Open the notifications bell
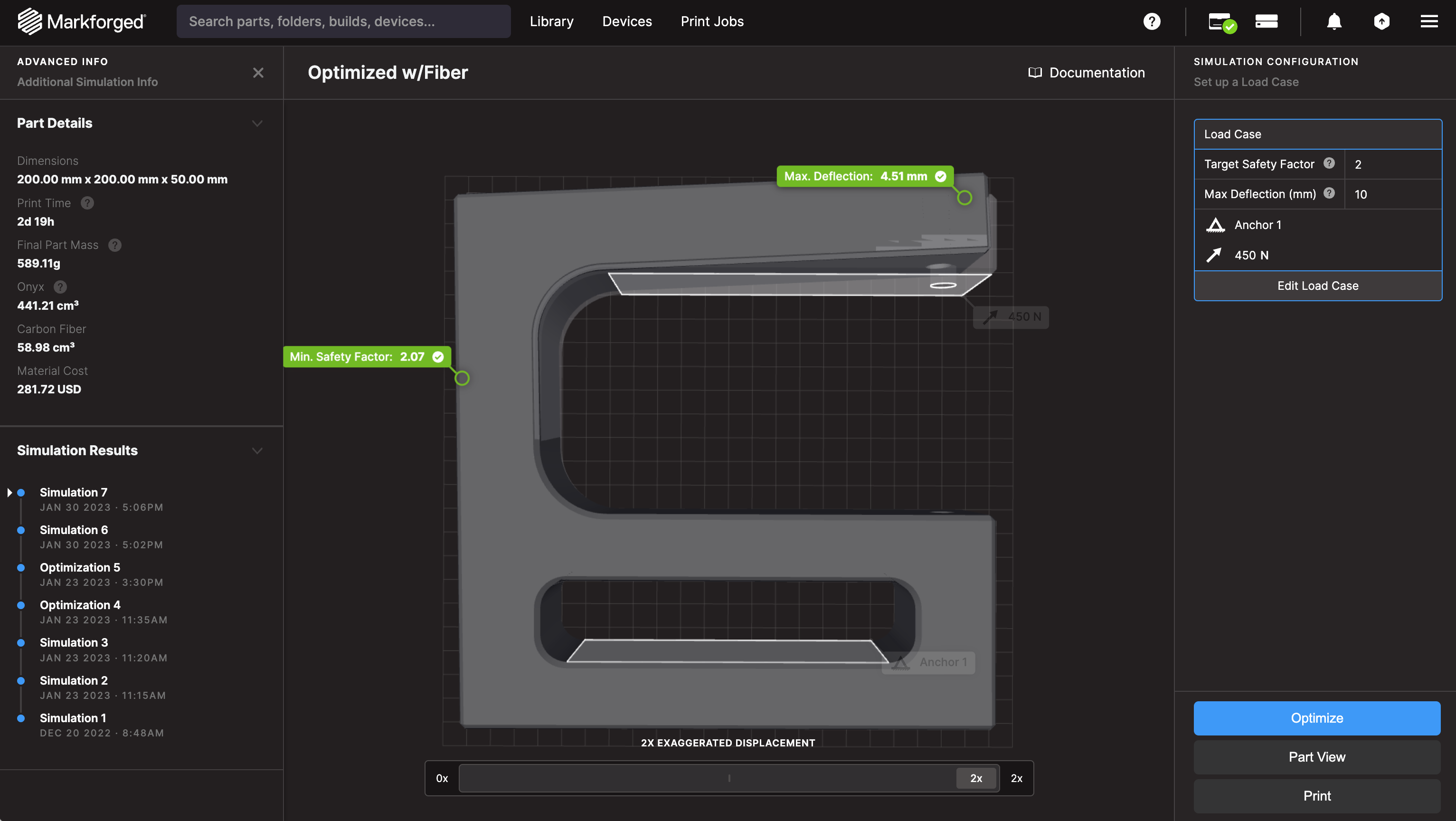1456x821 pixels. pos(1334,21)
